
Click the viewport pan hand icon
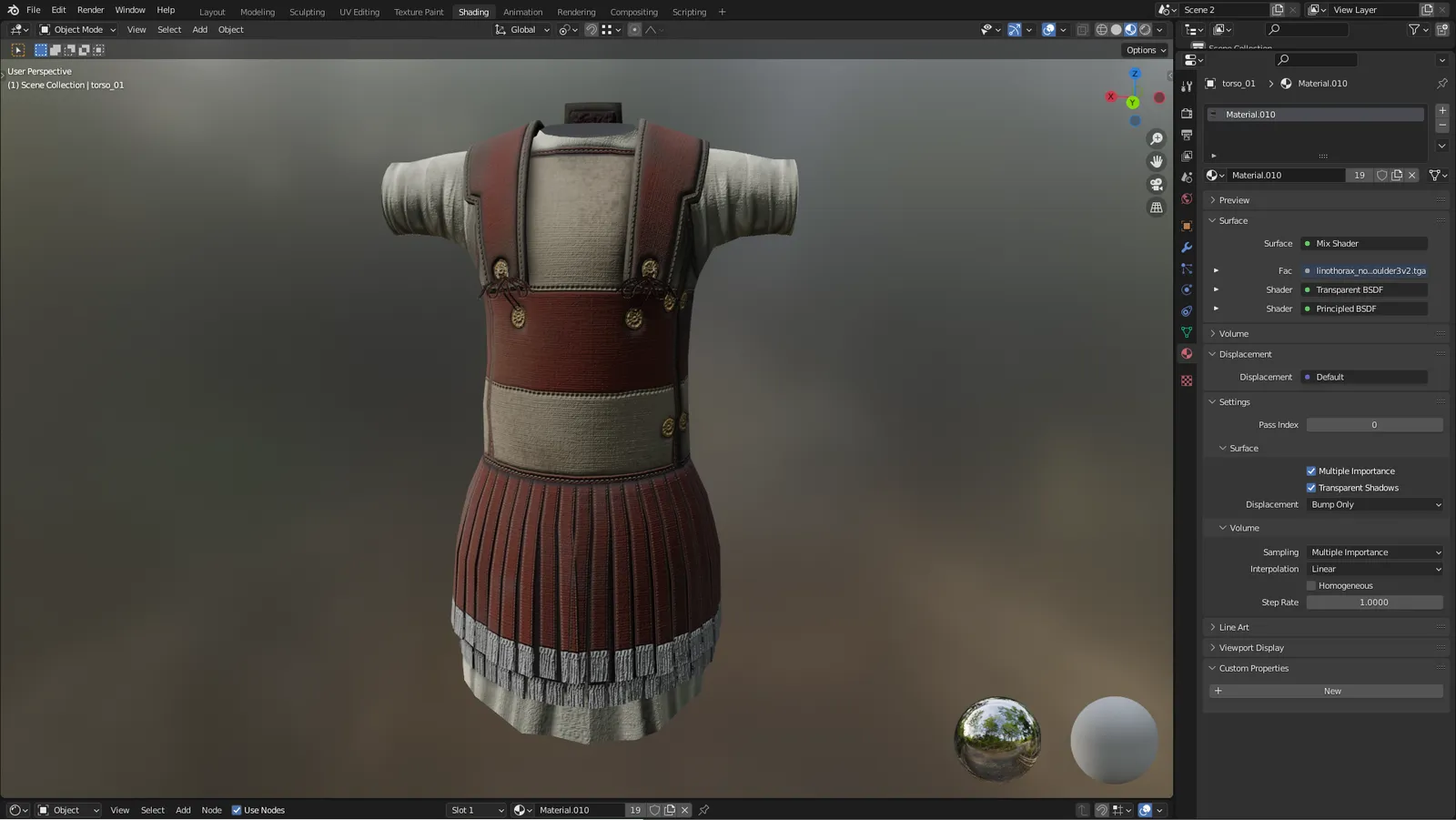[1157, 162]
